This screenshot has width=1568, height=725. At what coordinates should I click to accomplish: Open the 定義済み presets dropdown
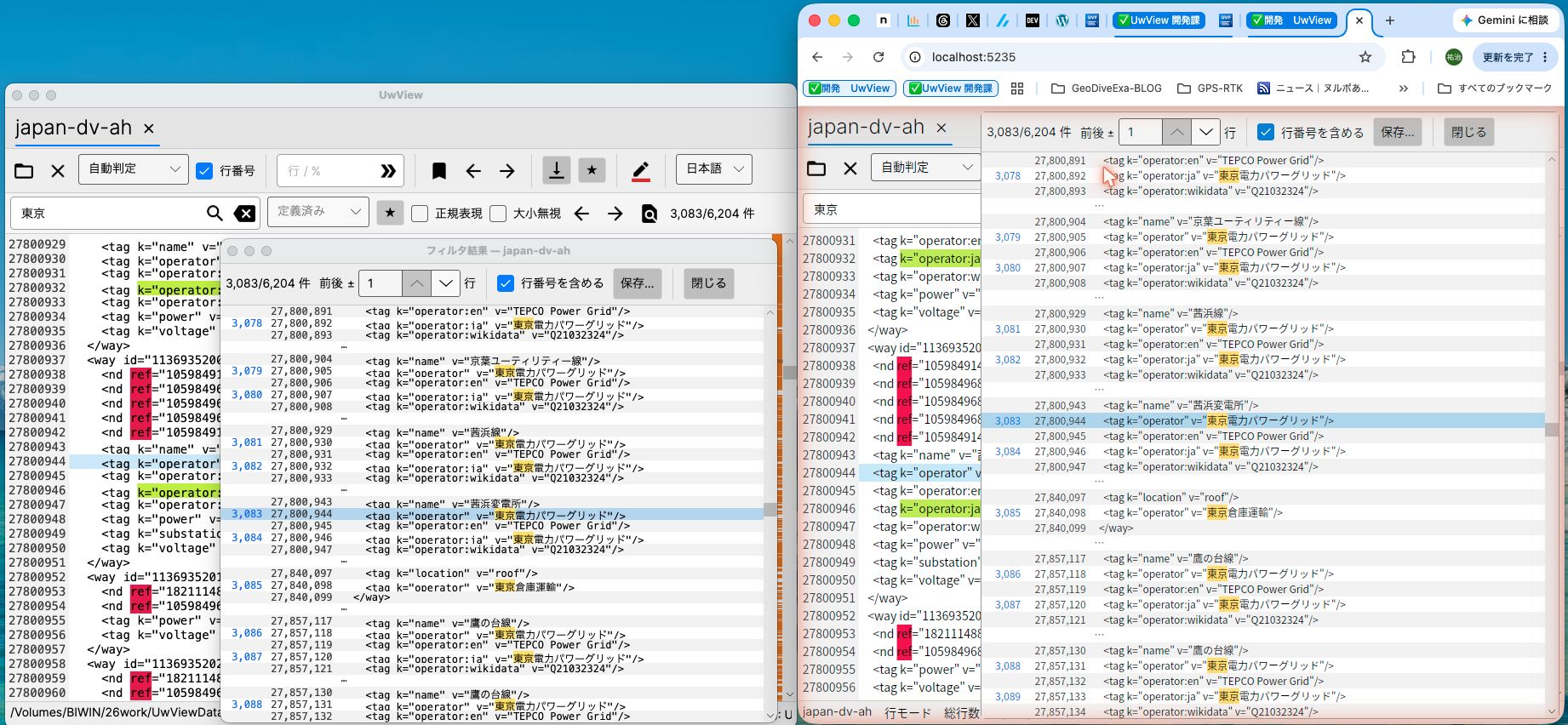pyautogui.click(x=318, y=211)
